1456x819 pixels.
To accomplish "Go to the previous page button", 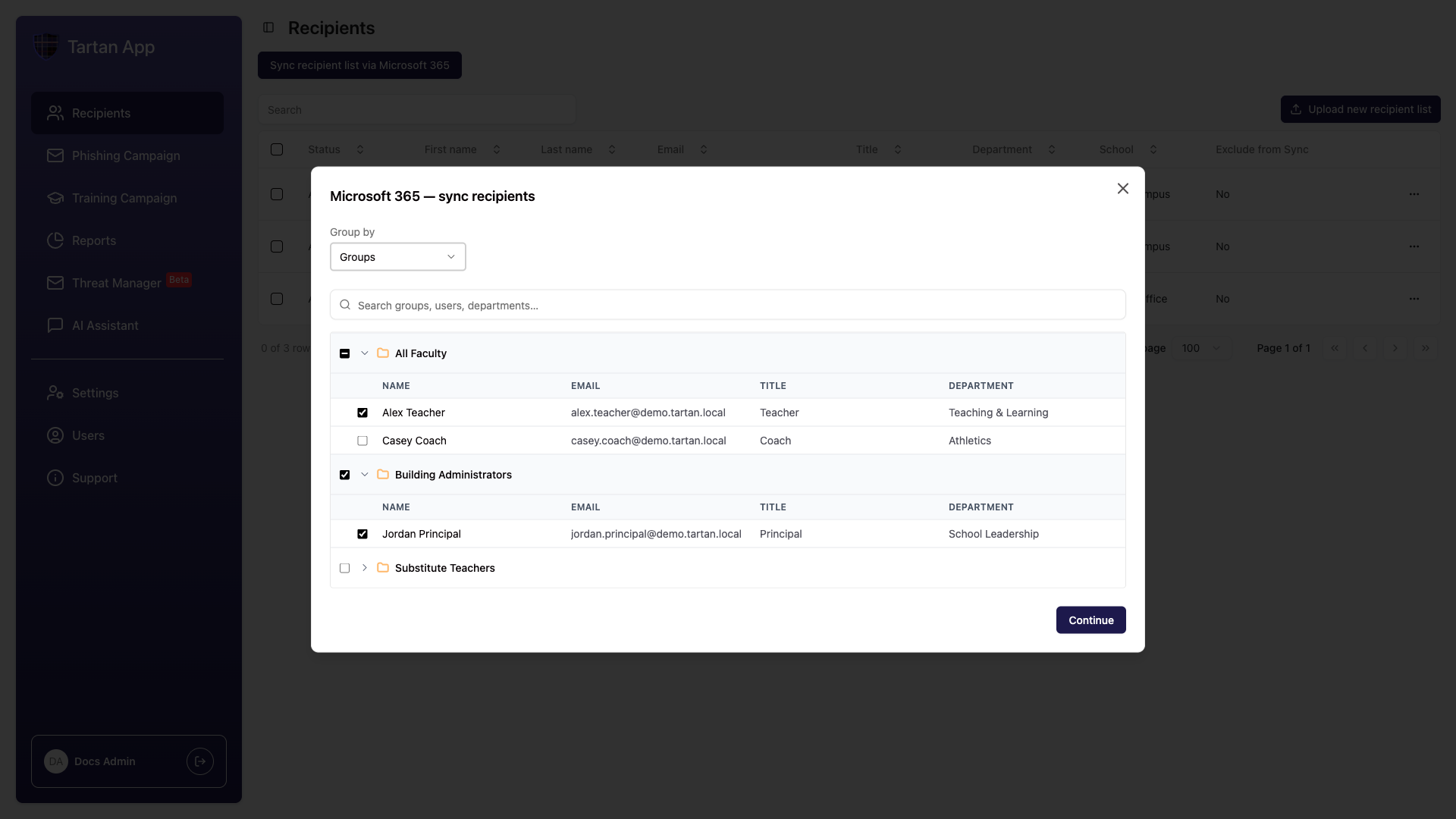I will (x=1365, y=348).
